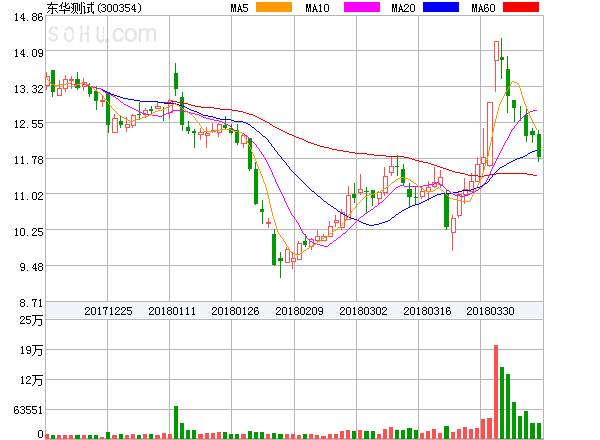The width and height of the screenshot is (600, 440).
Task: Click the 20180316 date label
Action: pos(427,311)
